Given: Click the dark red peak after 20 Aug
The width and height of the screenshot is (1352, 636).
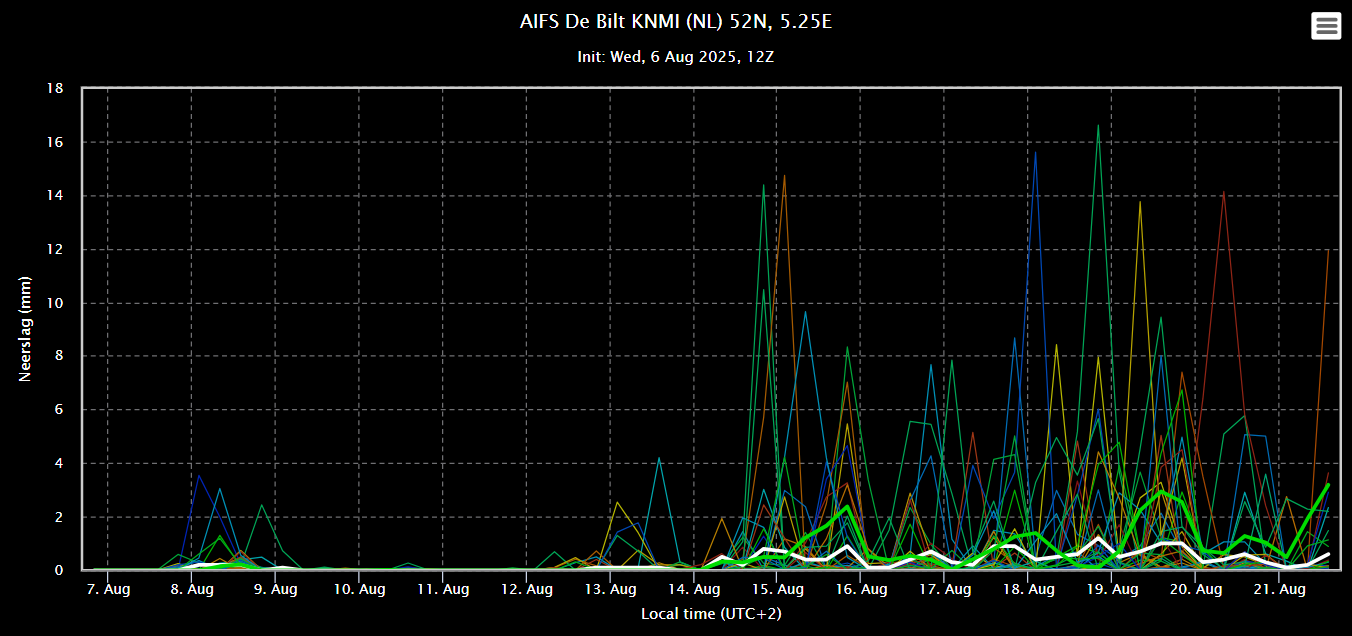Looking at the screenshot, I should (x=1223, y=192).
